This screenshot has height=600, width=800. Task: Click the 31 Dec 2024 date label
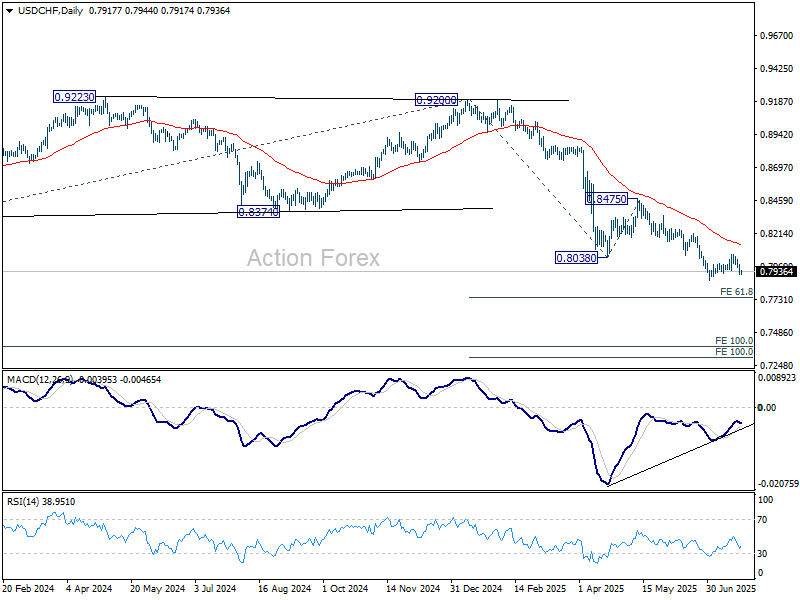pos(476,589)
